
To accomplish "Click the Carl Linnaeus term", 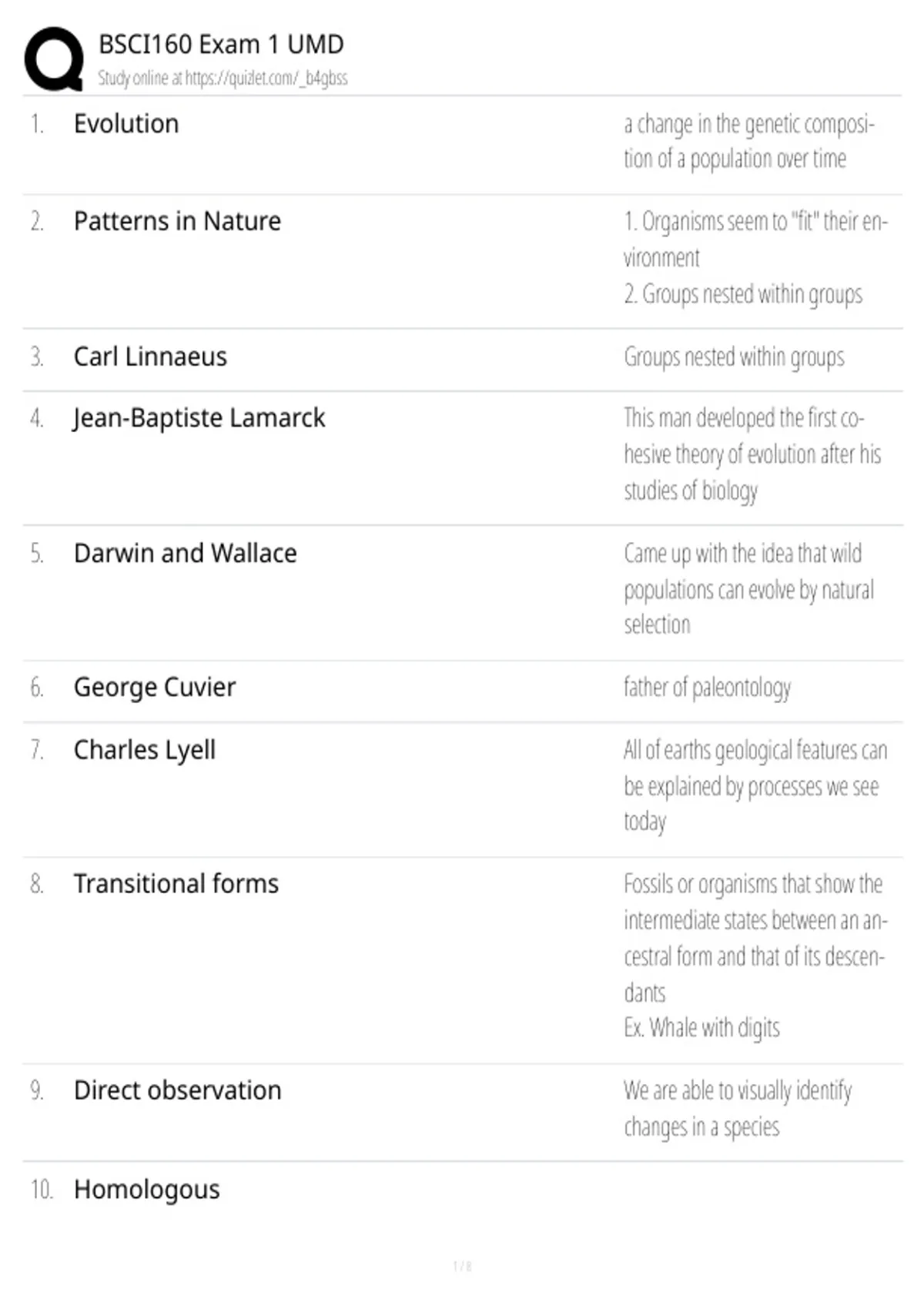I will pyautogui.click(x=150, y=357).
